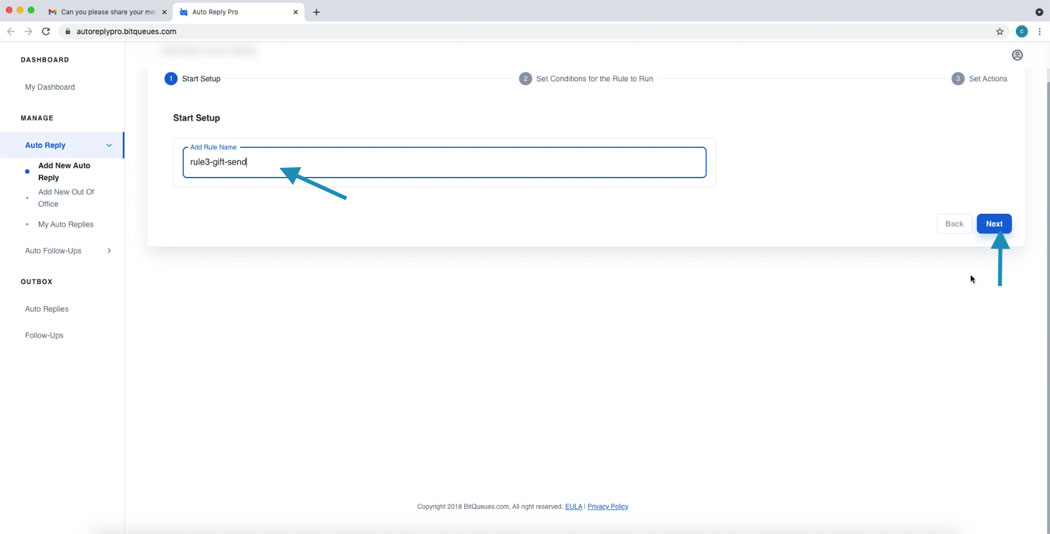This screenshot has height=534, width=1050.
Task: Close the Auto Reply Pro tab
Action: (295, 12)
